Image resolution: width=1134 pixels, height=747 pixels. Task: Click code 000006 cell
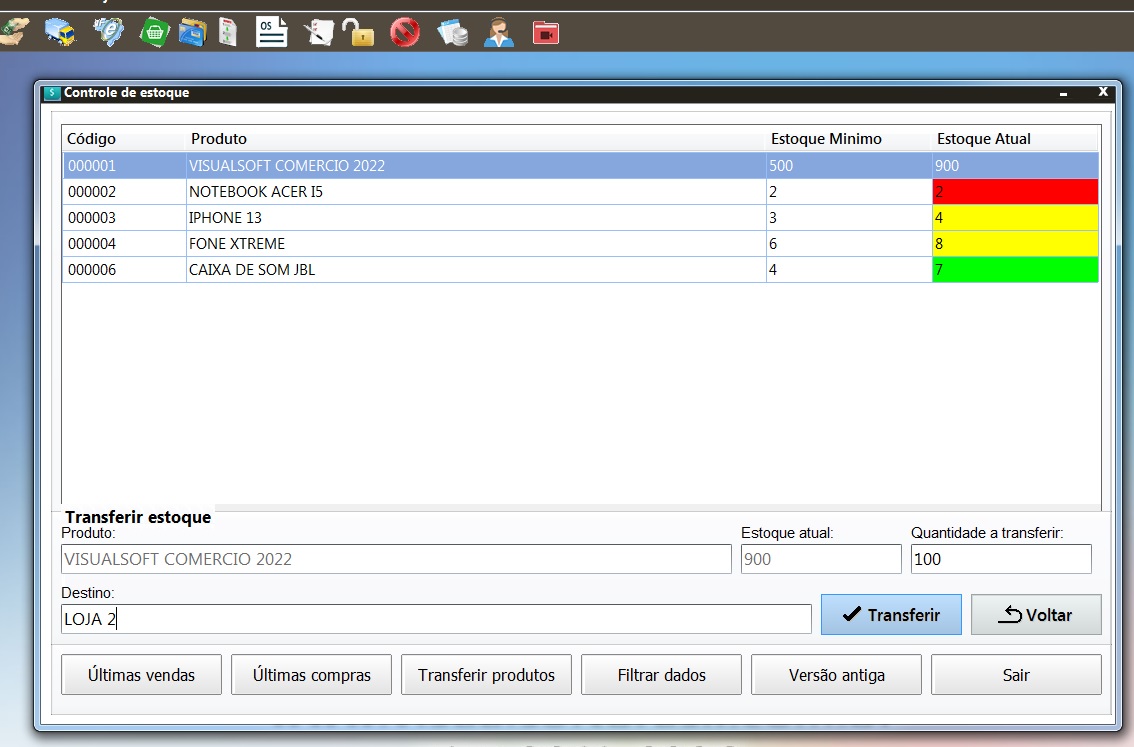click(124, 270)
